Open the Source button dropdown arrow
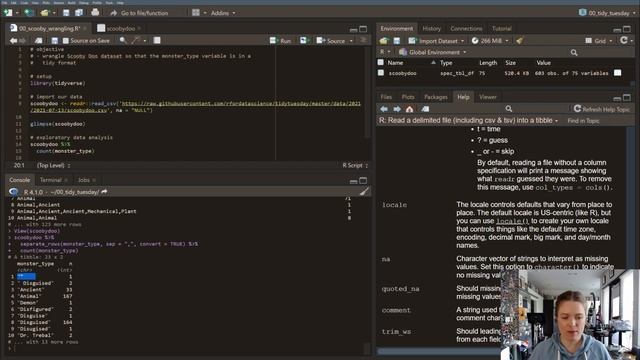The width and height of the screenshot is (640, 360). [351, 41]
